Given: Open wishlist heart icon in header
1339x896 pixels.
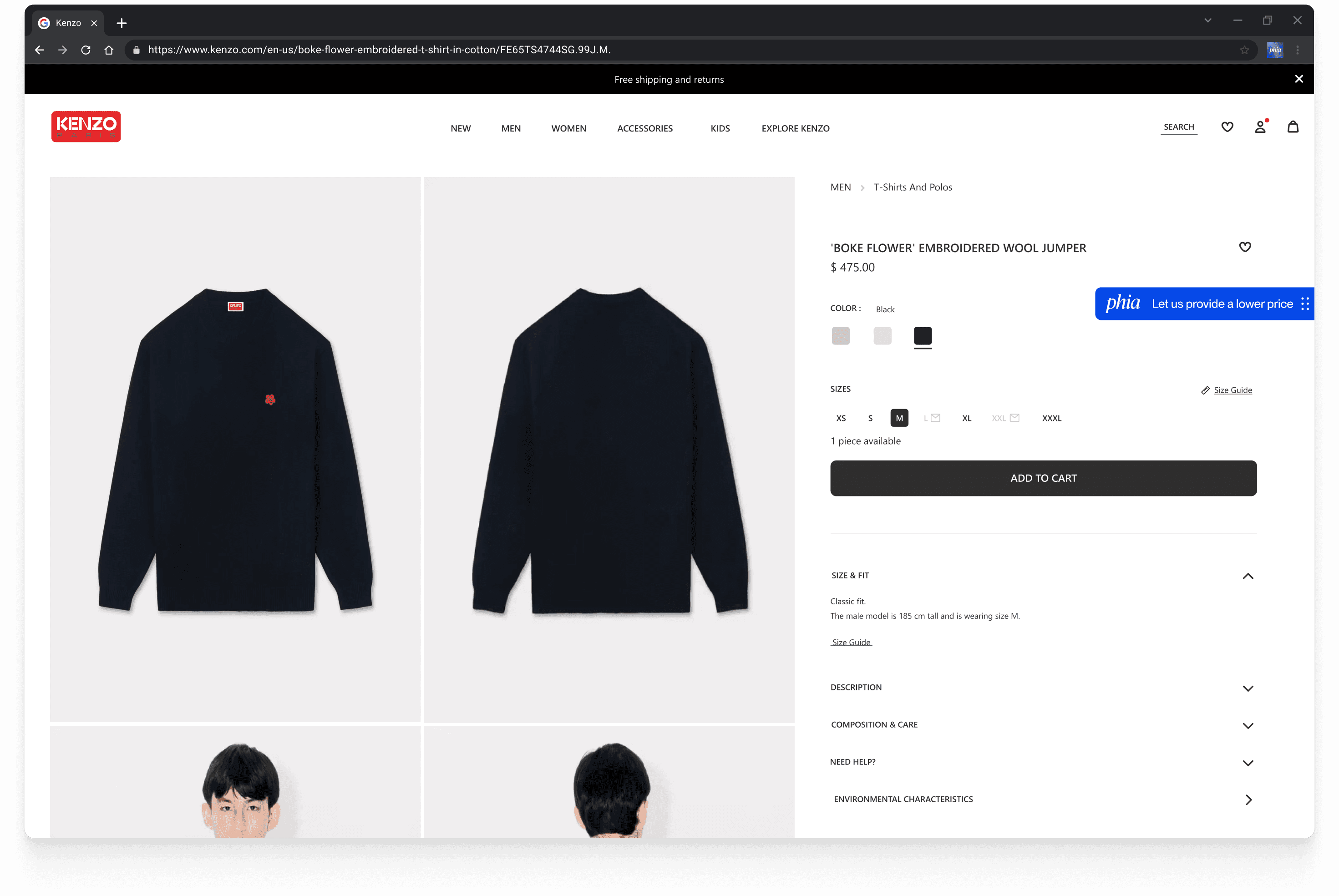Looking at the screenshot, I should pos(1227,127).
